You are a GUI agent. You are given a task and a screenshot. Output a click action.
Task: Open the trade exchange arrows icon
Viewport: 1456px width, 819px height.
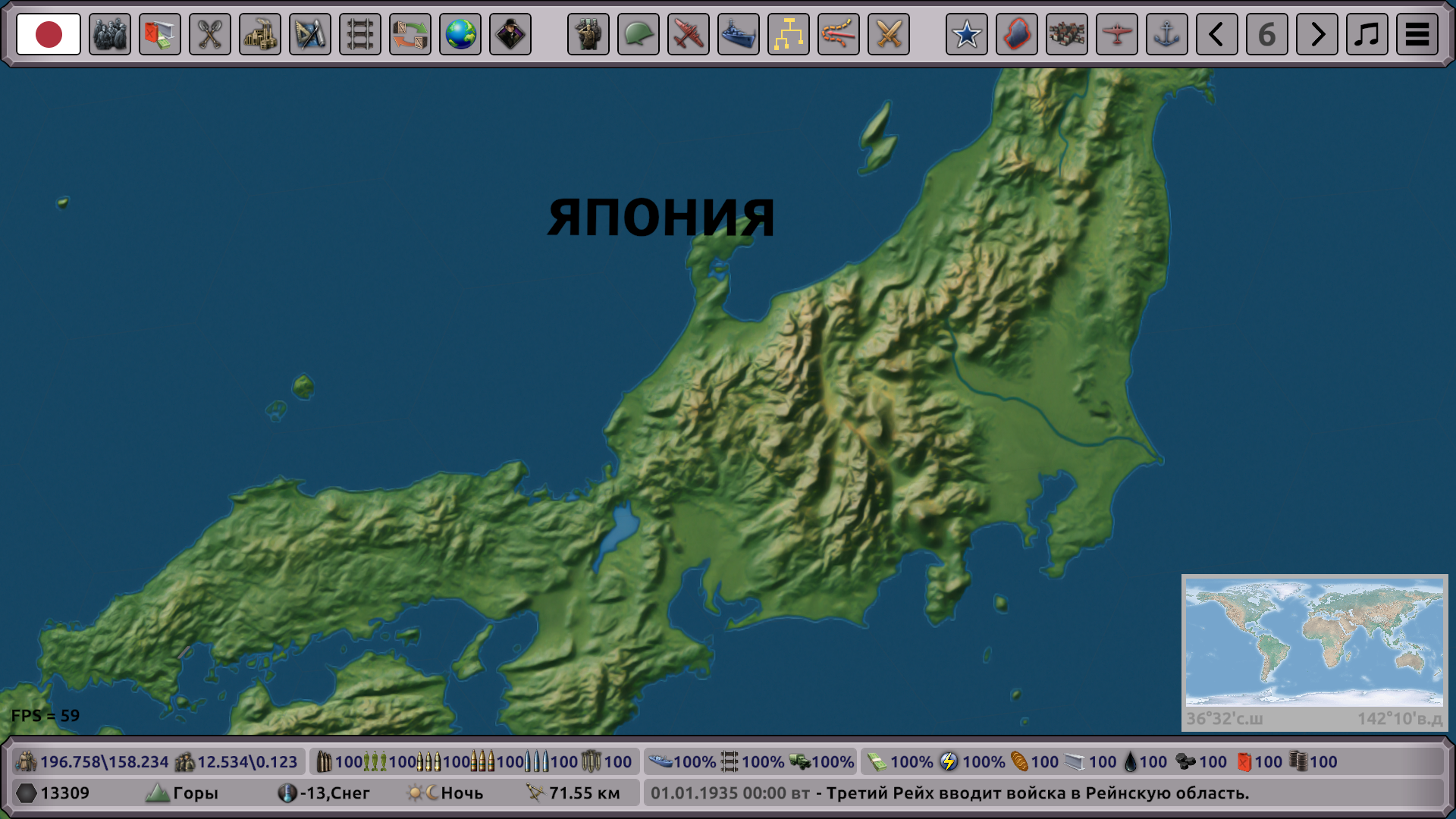point(410,34)
